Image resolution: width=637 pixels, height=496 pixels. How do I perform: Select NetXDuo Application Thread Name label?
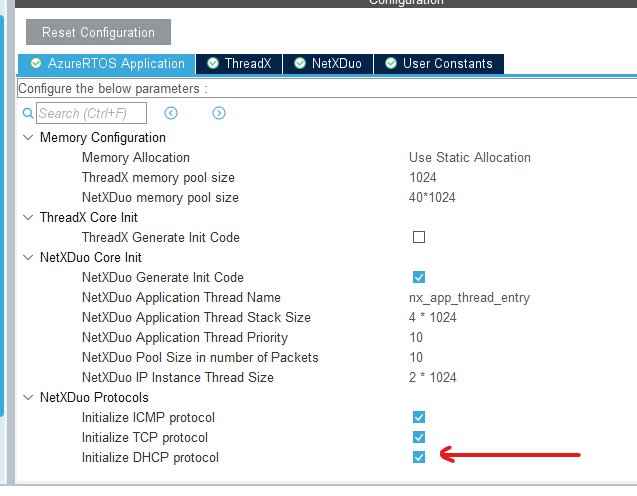pyautogui.click(x=181, y=298)
